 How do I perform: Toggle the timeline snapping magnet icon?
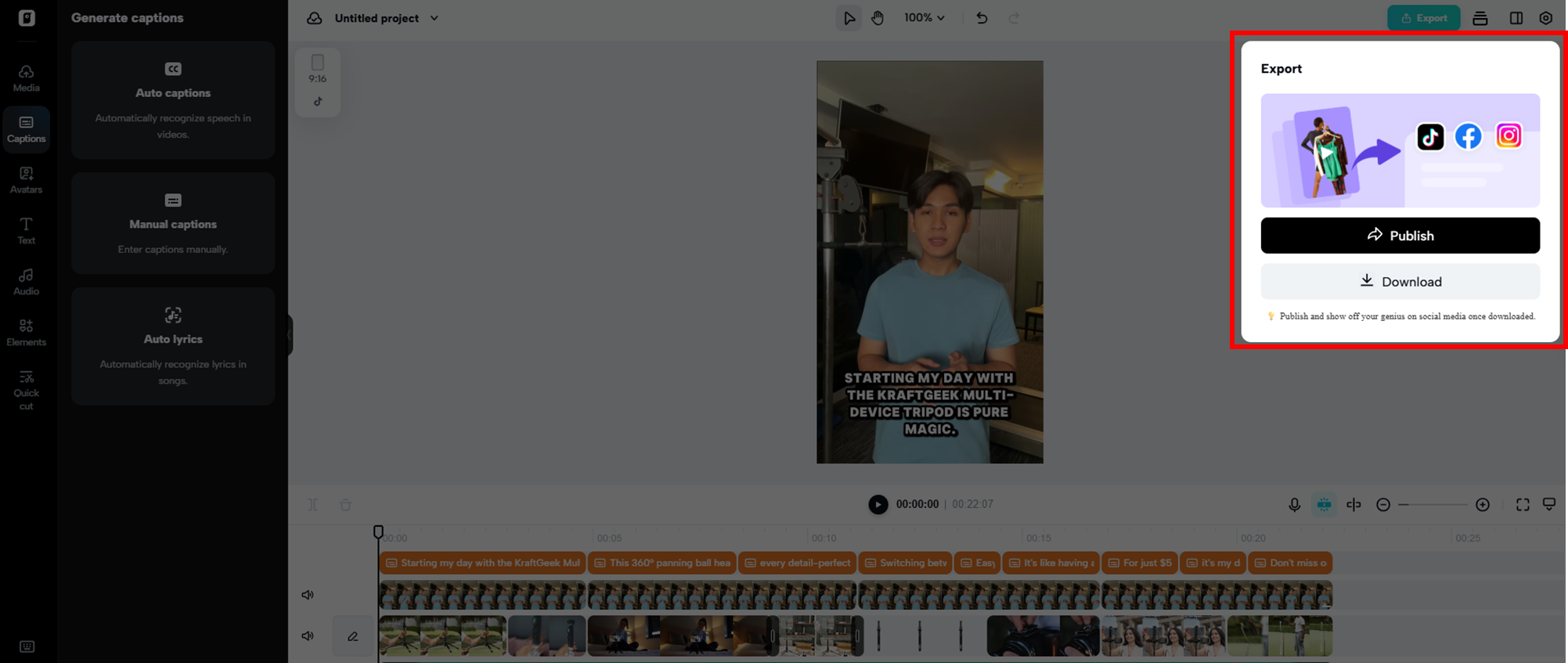pyautogui.click(x=1324, y=505)
